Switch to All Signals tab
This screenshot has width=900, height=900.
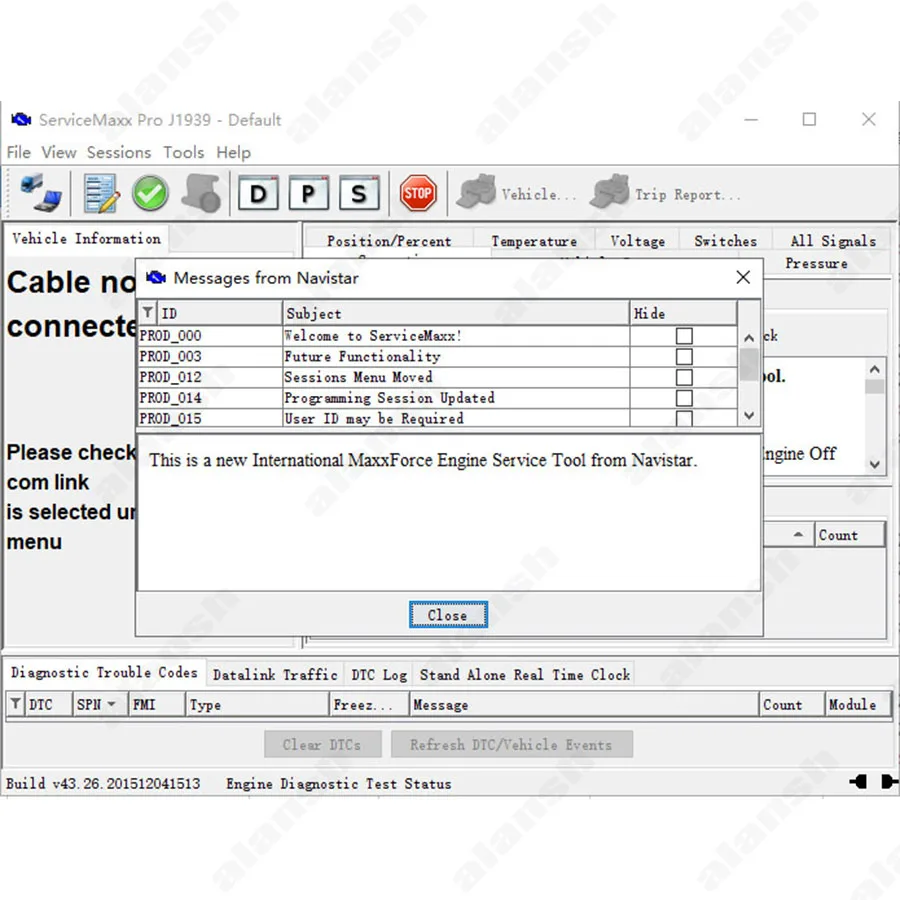coord(833,241)
